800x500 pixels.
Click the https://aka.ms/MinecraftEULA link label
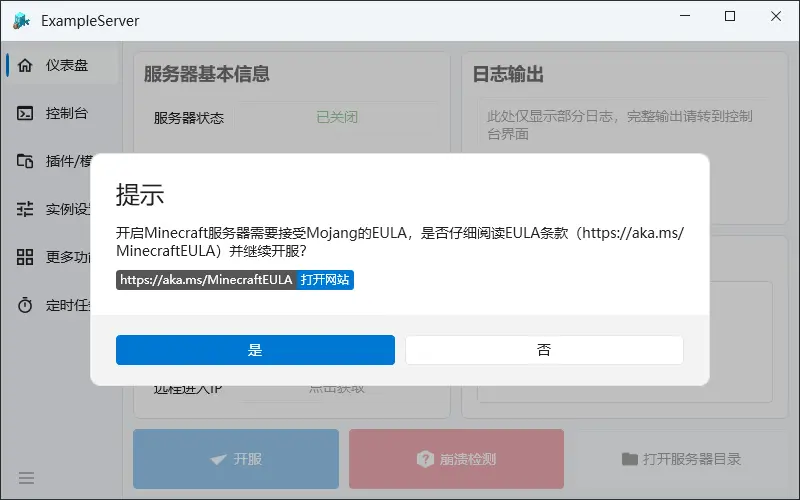pos(206,280)
